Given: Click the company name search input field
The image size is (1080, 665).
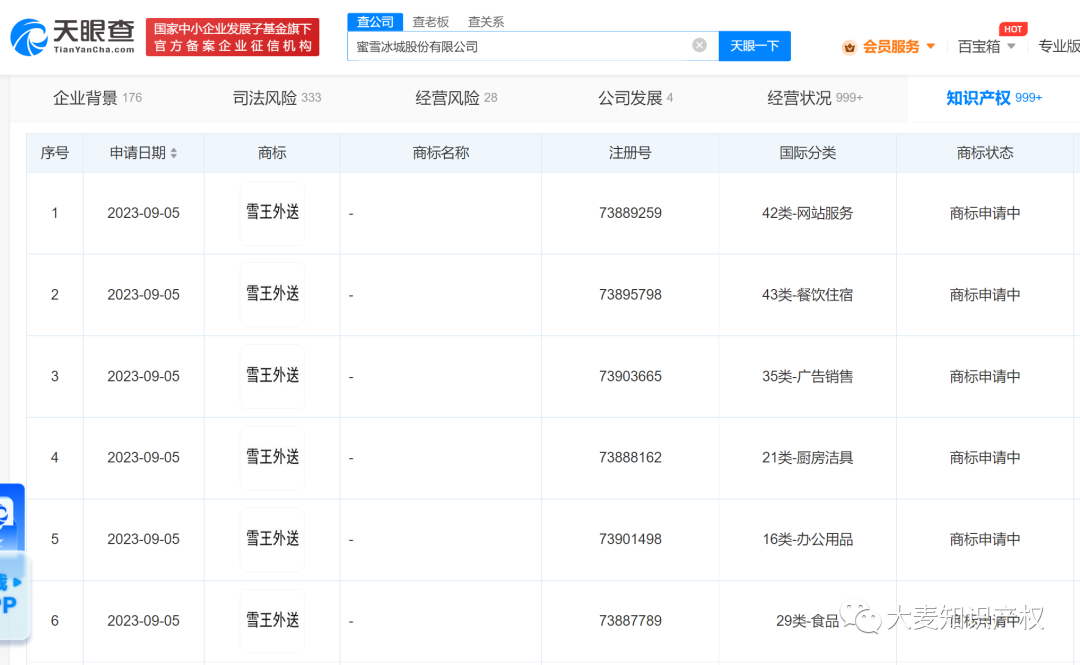Looking at the screenshot, I should (x=520, y=44).
